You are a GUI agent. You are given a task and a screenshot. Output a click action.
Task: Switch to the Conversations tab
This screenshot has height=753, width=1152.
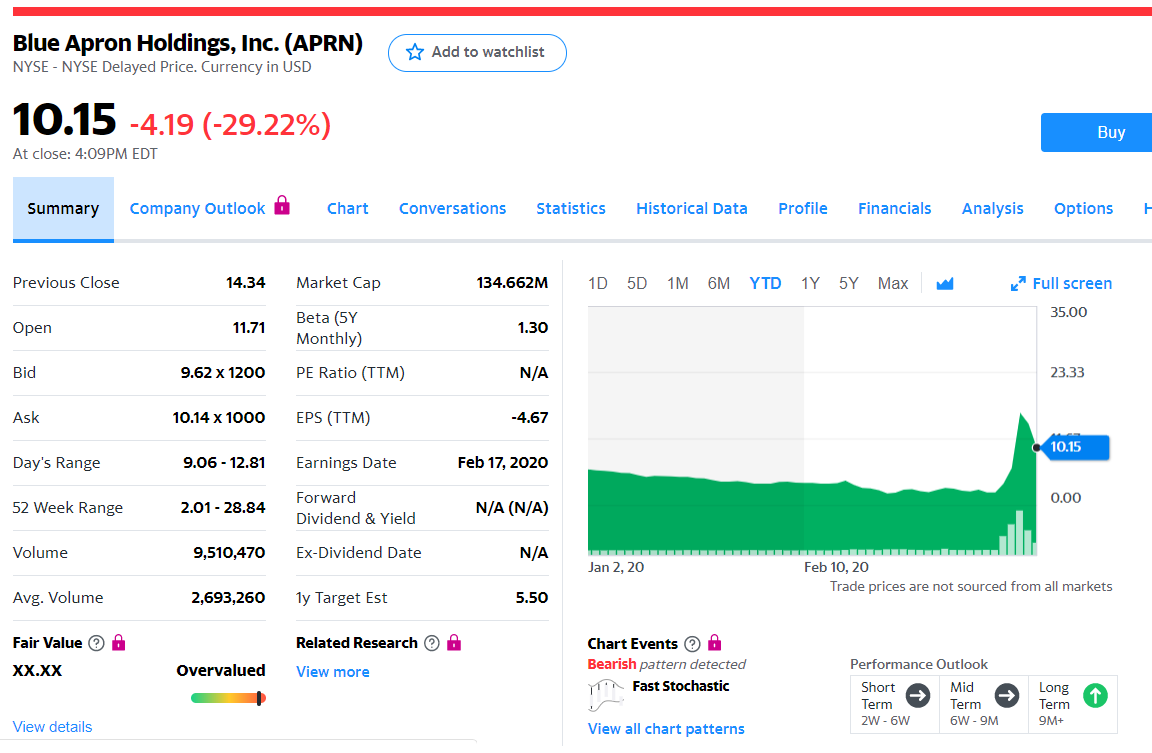[453, 209]
